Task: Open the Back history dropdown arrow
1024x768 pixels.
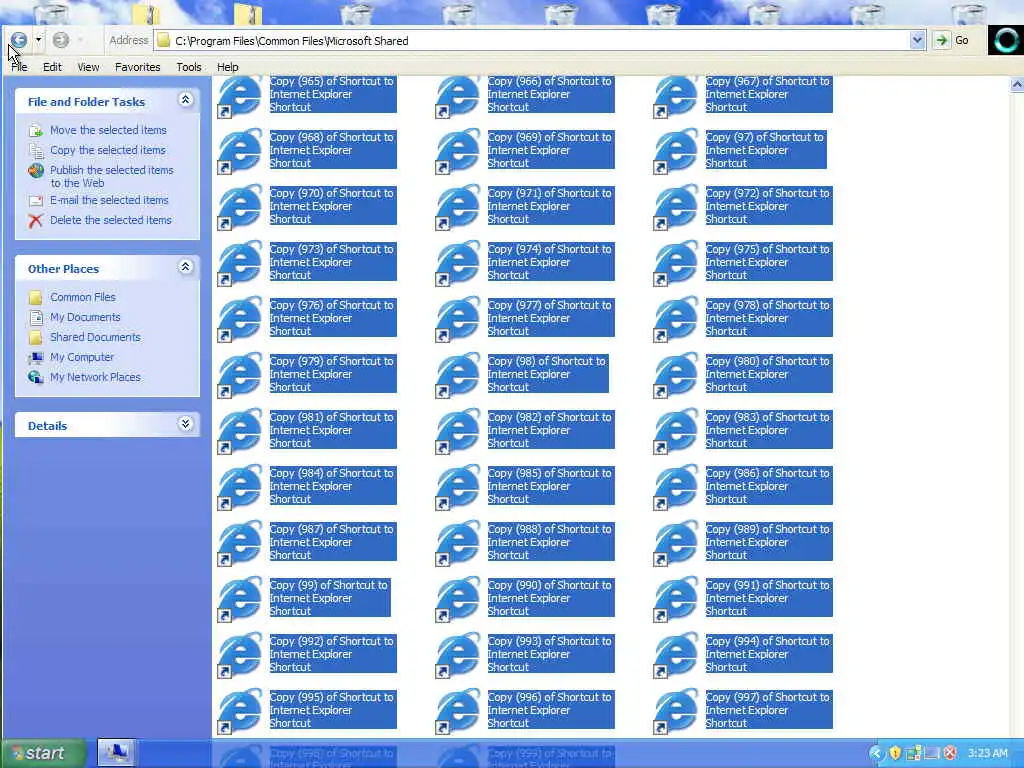Action: pos(39,40)
